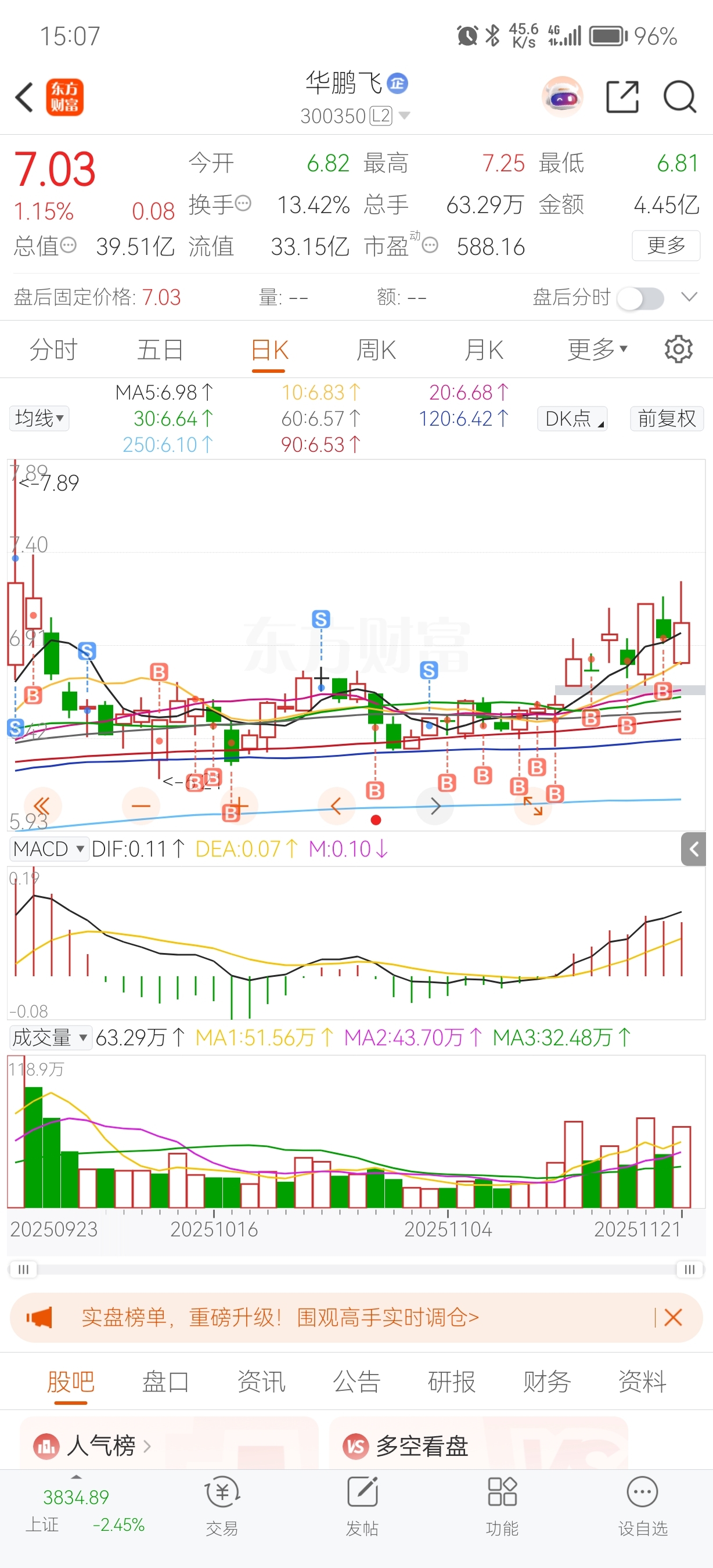
Task: Open the search magnifier icon
Action: coord(679,97)
